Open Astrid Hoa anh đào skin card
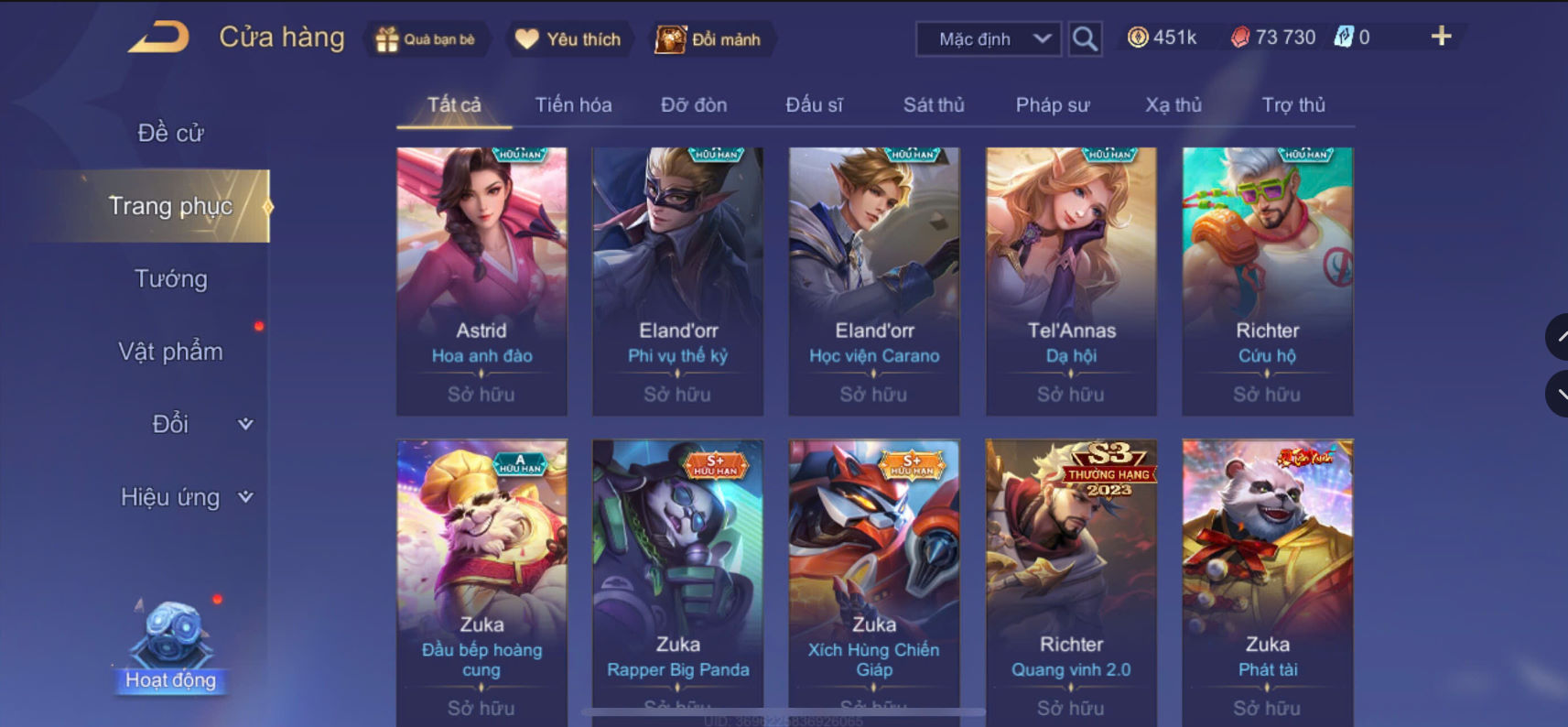The width and height of the screenshot is (1568, 727). [481, 281]
